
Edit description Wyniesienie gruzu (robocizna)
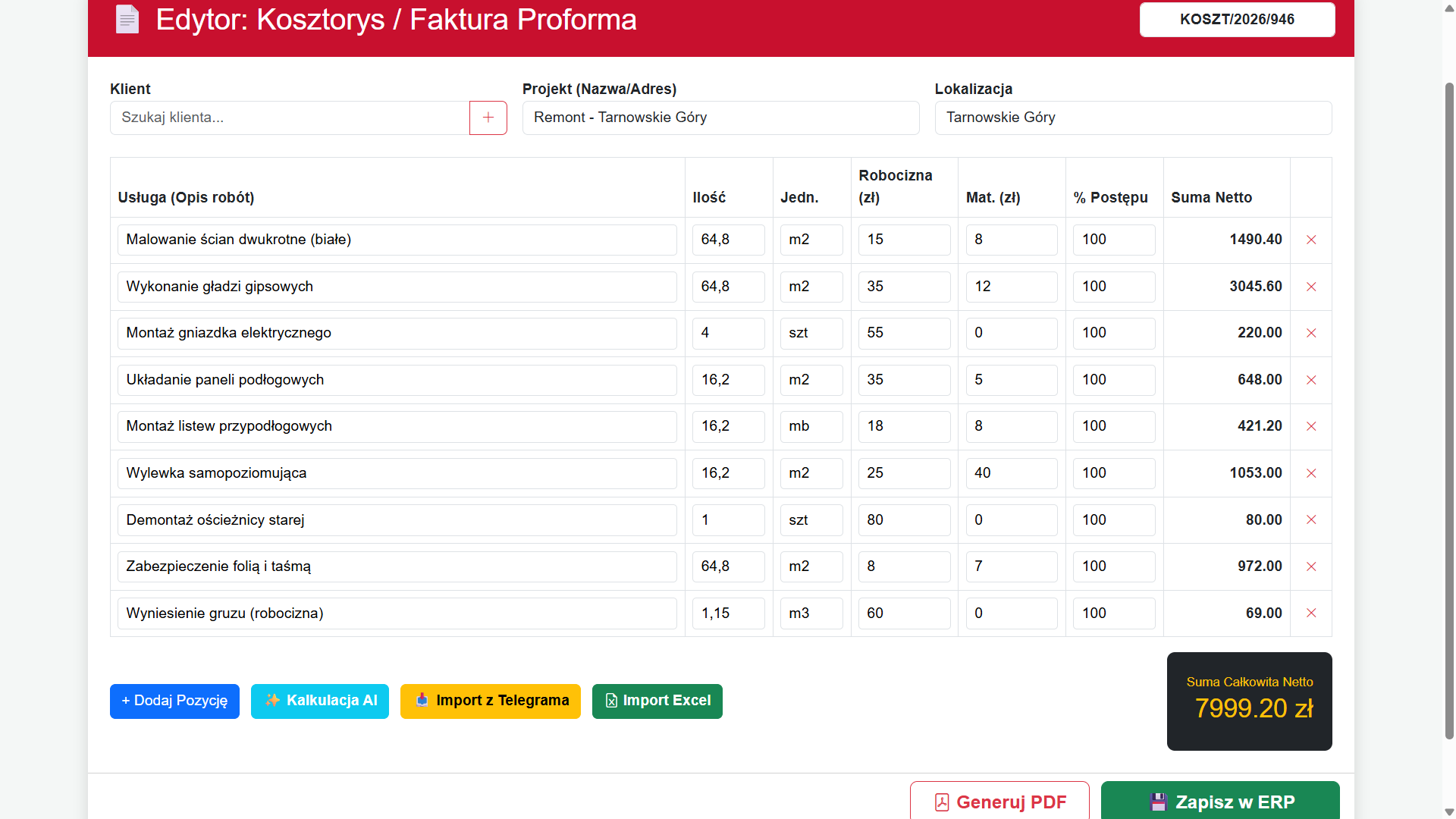397,613
